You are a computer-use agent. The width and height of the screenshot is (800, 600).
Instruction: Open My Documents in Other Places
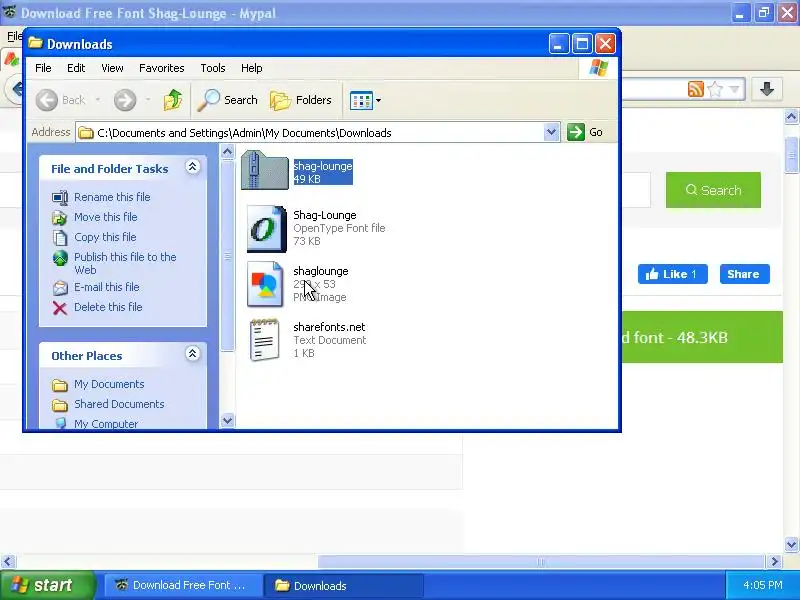click(x=109, y=384)
